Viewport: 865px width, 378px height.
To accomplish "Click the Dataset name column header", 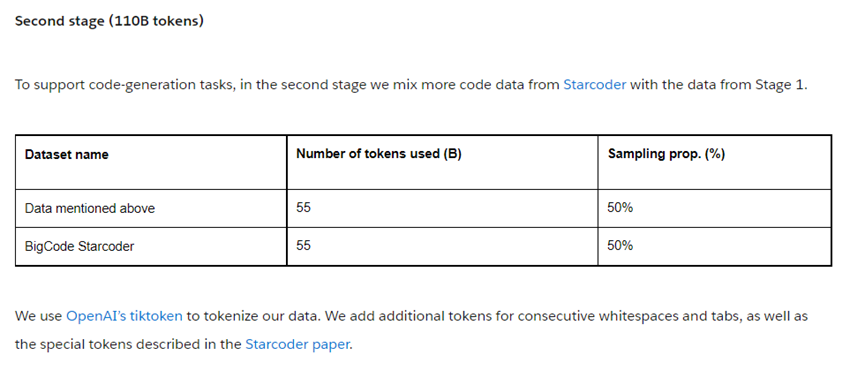I will (x=67, y=155).
